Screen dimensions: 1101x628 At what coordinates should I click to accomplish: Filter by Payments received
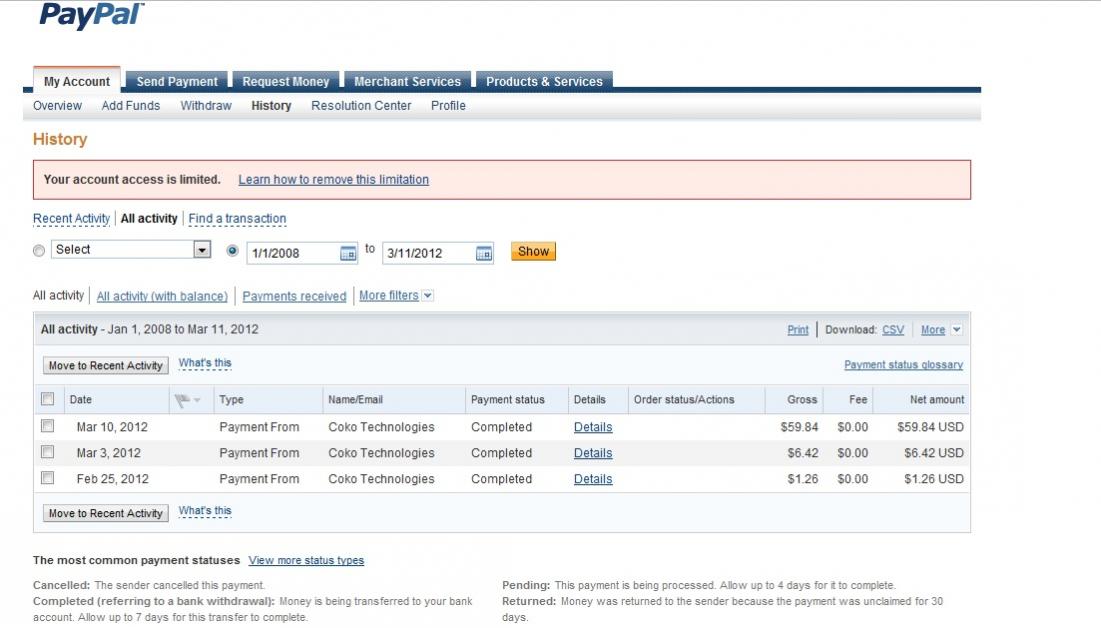[x=294, y=296]
